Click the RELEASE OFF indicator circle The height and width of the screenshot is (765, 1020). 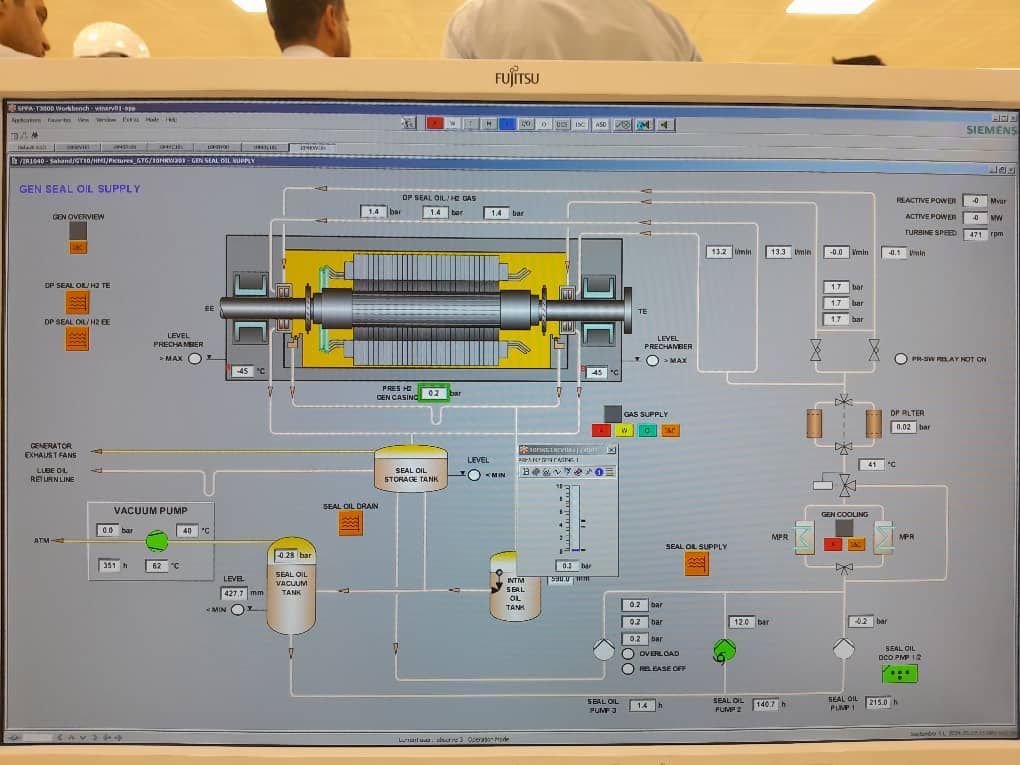pos(628,669)
